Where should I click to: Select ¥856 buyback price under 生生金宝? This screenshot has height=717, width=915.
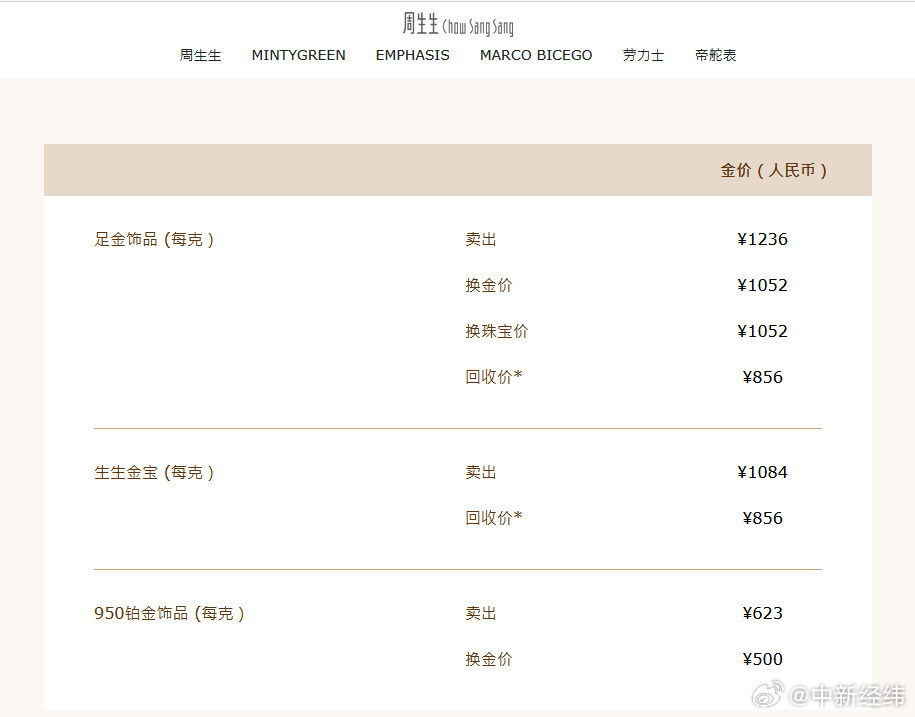762,518
